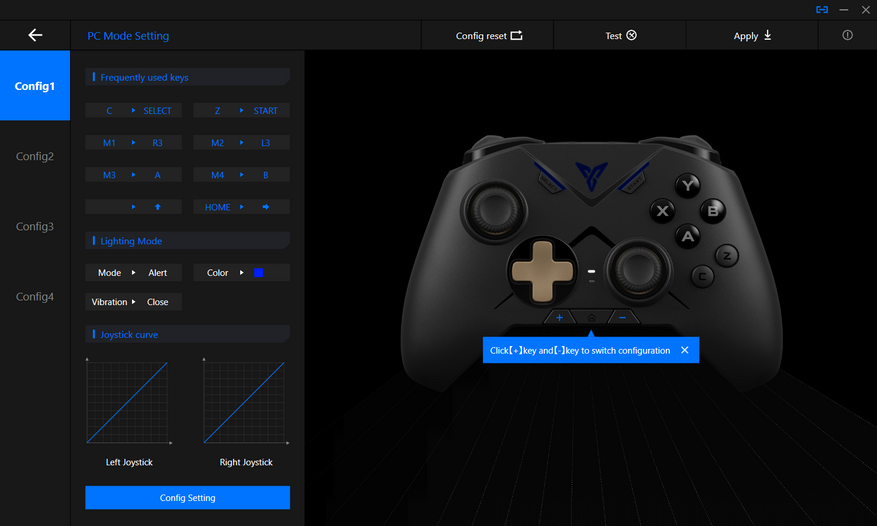Open the Right Joystick curve graph

click(245, 401)
